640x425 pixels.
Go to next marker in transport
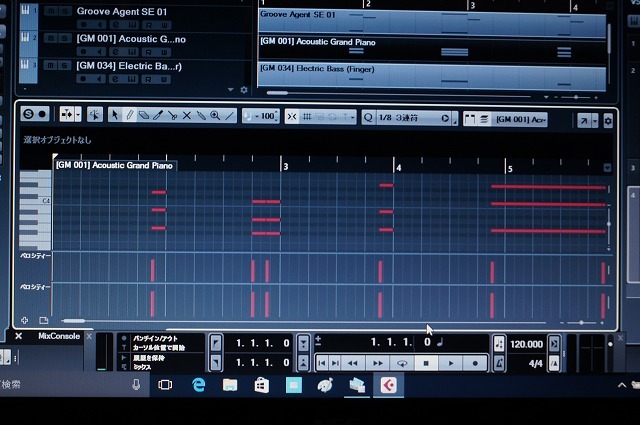pyautogui.click(x=335, y=363)
